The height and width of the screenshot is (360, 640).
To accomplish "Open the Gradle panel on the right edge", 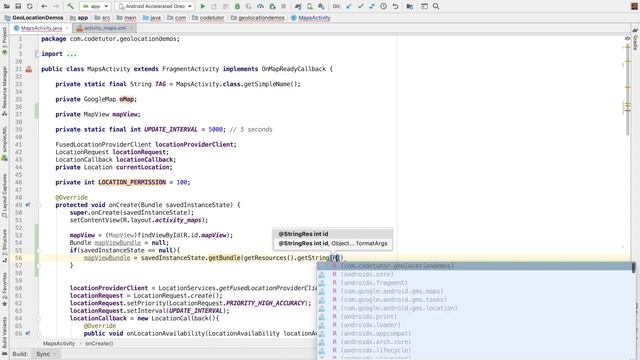I will coord(635,40).
